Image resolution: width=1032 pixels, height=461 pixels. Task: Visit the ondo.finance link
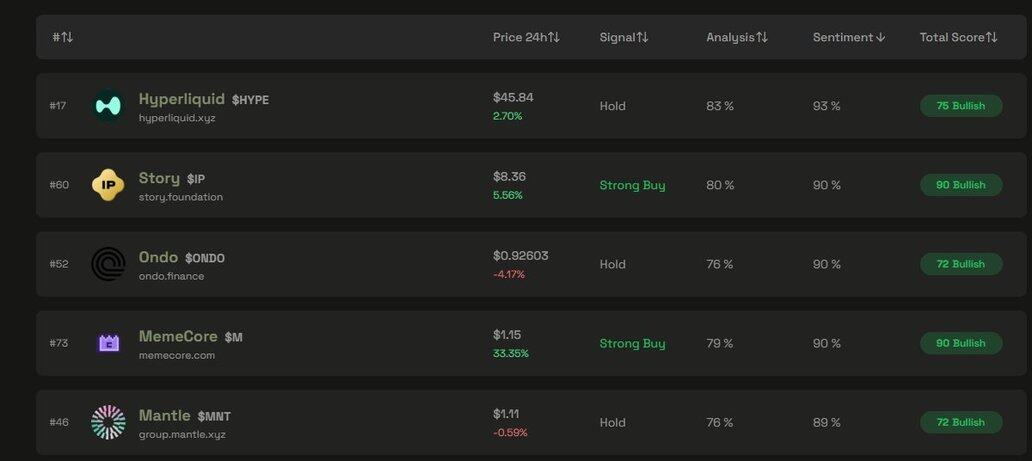pyautogui.click(x=171, y=276)
